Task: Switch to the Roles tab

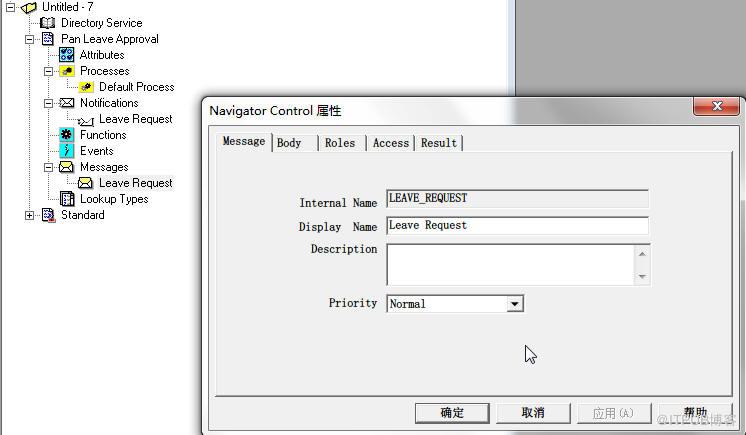Action: click(340, 143)
